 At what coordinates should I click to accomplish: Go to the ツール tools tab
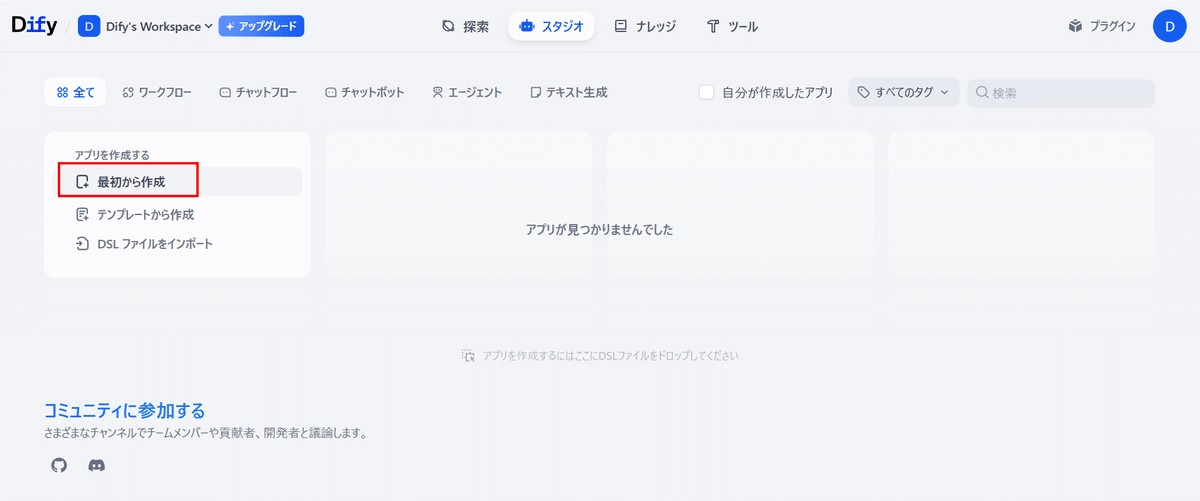click(x=732, y=27)
